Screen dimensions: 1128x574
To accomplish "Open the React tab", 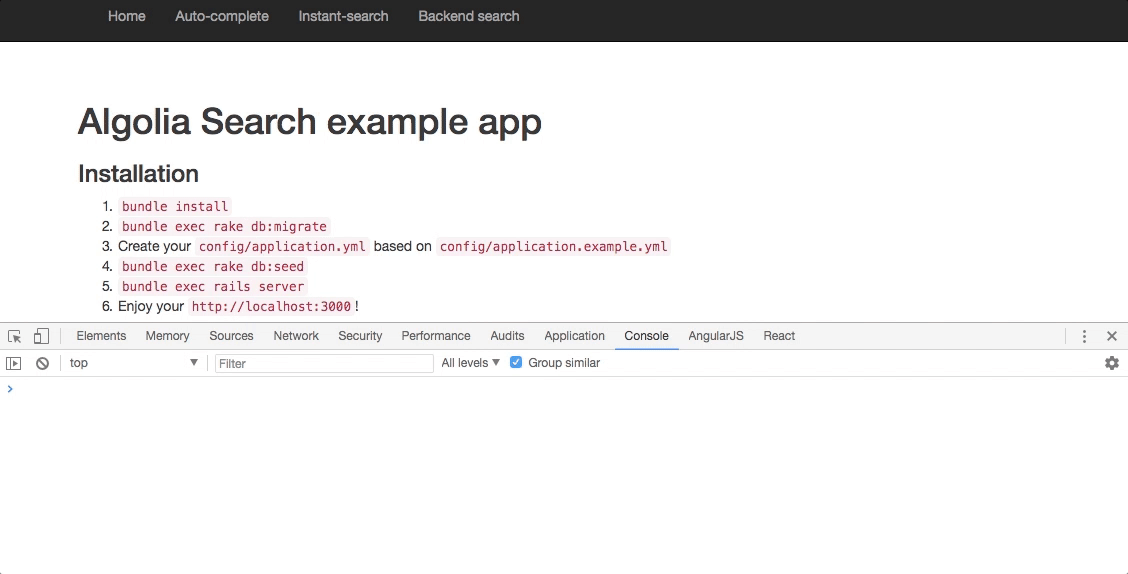I will pyautogui.click(x=779, y=336).
